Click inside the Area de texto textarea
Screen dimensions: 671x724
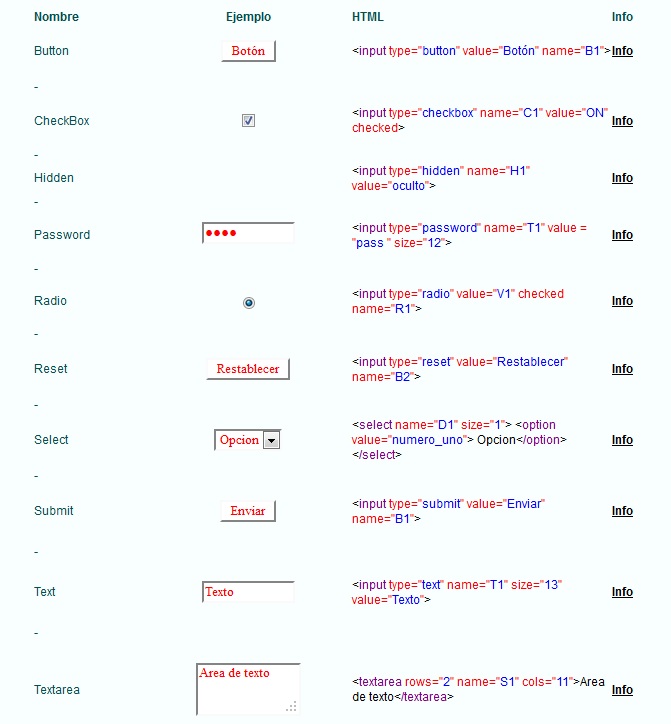pyautogui.click(x=245, y=688)
